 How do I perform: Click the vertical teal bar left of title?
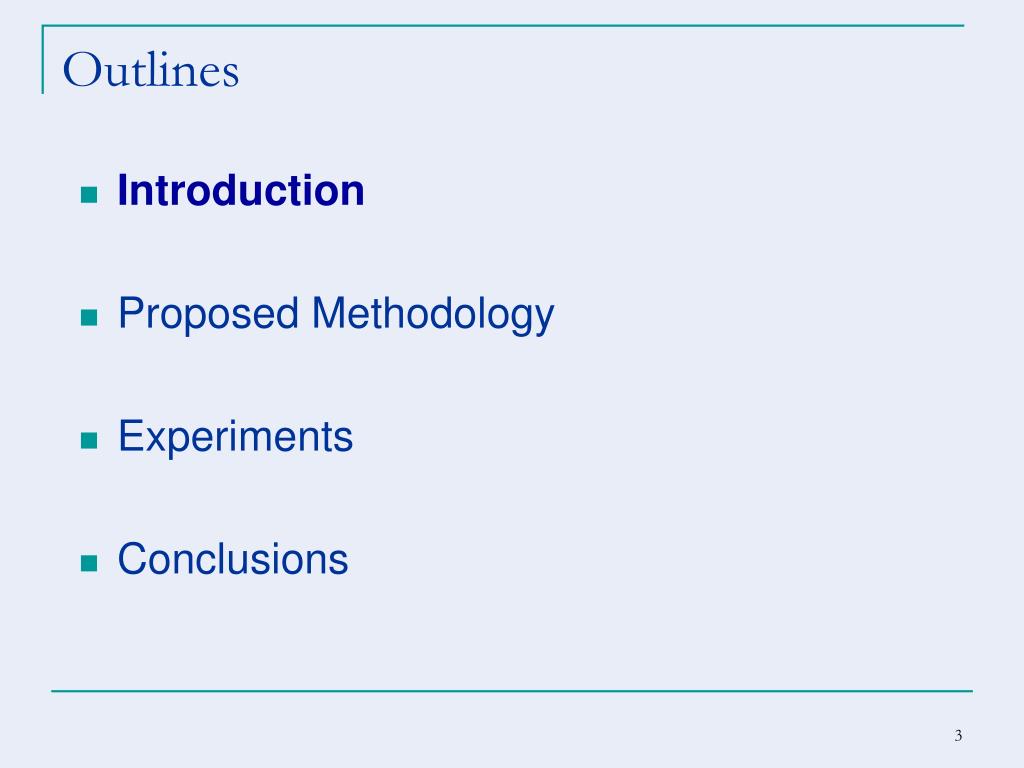[42, 60]
